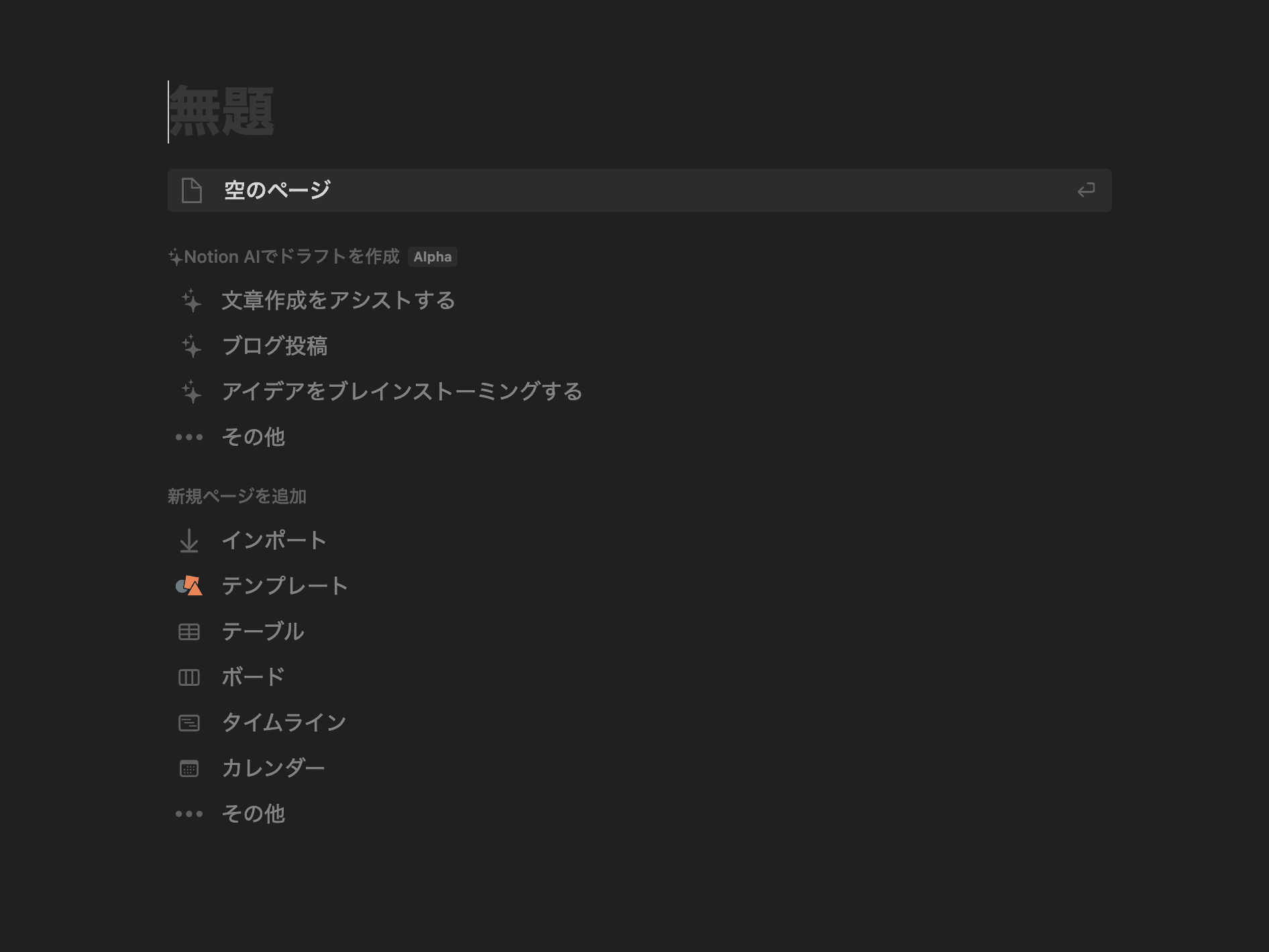
Task: Click the timeline icon
Action: [x=189, y=723]
